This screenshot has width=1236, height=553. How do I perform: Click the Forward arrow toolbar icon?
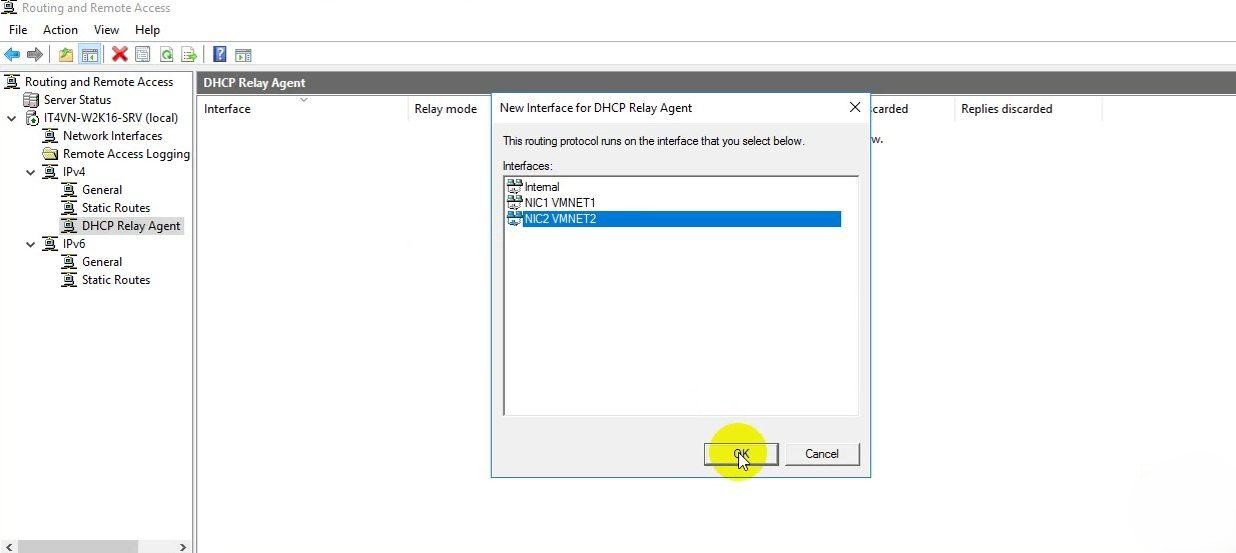(x=35, y=54)
